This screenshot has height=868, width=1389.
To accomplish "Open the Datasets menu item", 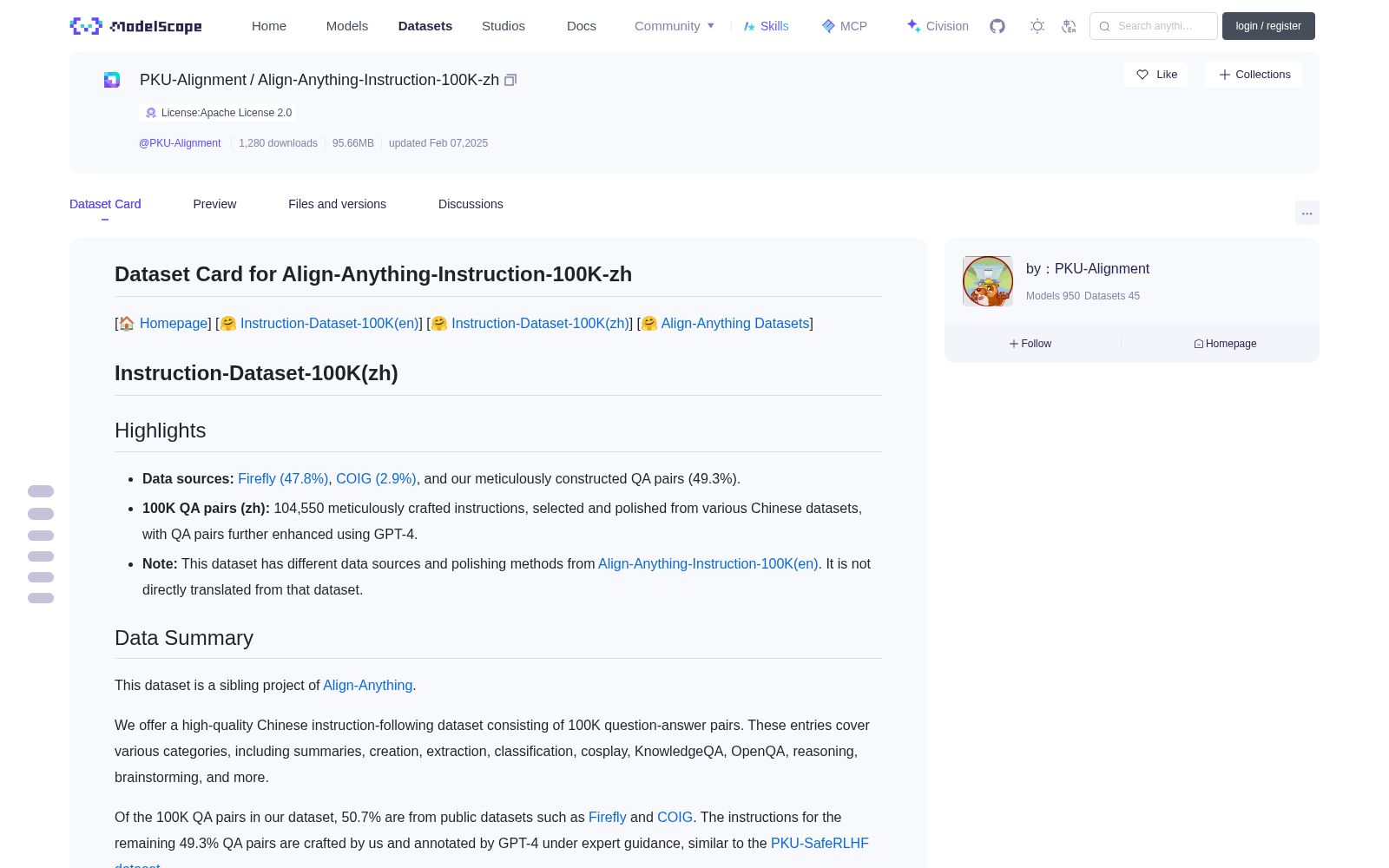I will [x=425, y=26].
